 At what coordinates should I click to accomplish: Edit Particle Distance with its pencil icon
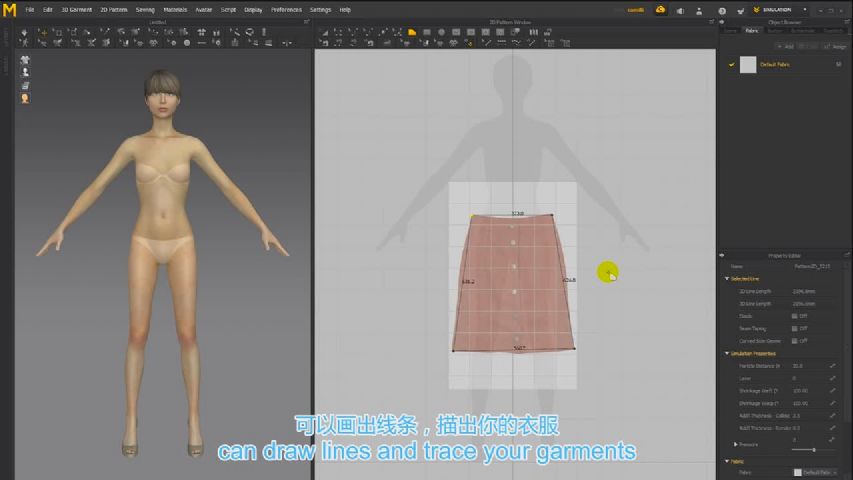832,366
